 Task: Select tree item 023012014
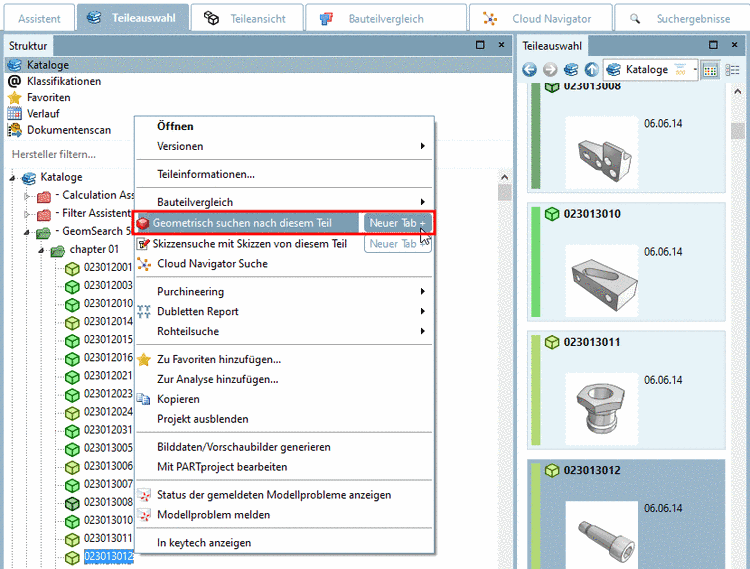(108, 321)
